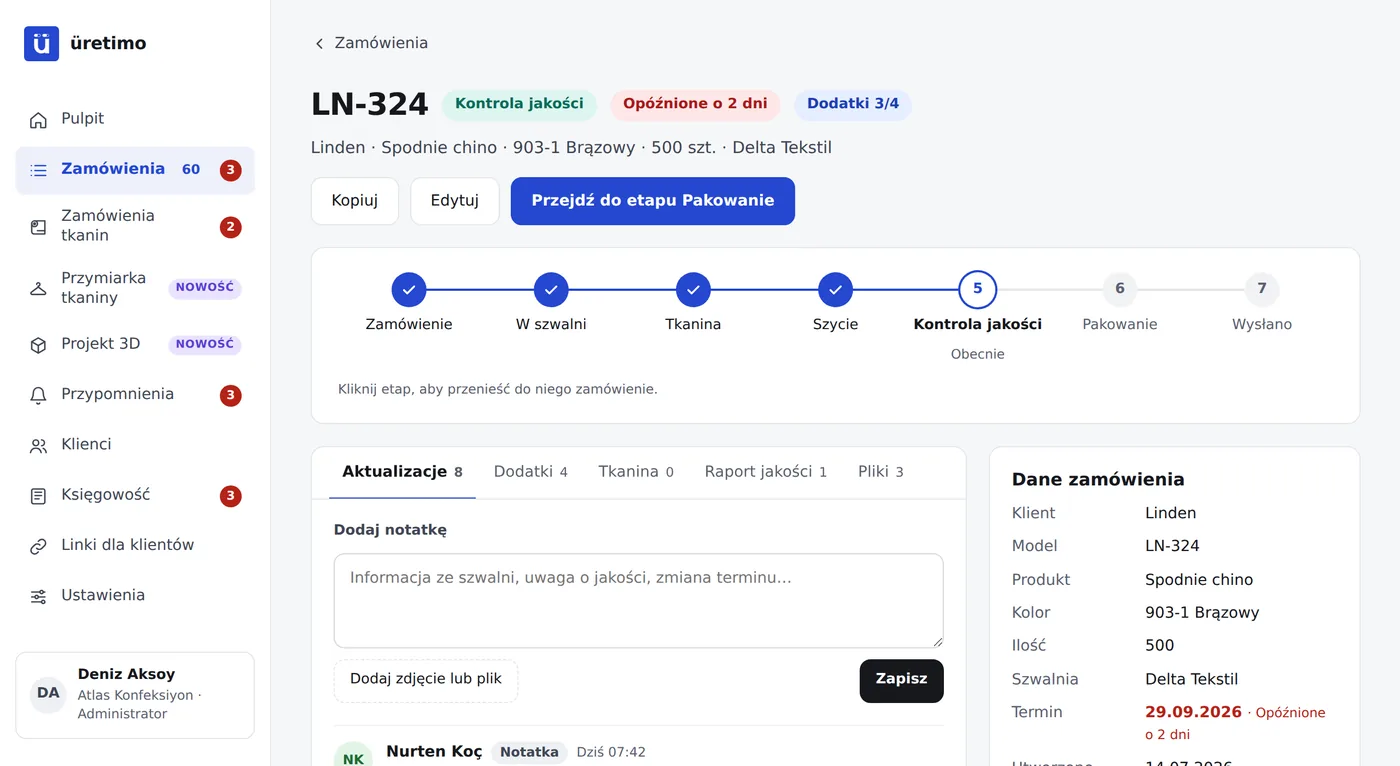The height and width of the screenshot is (766, 1400).
Task: Select the W szwalni stage checkmark
Action: tap(551, 290)
